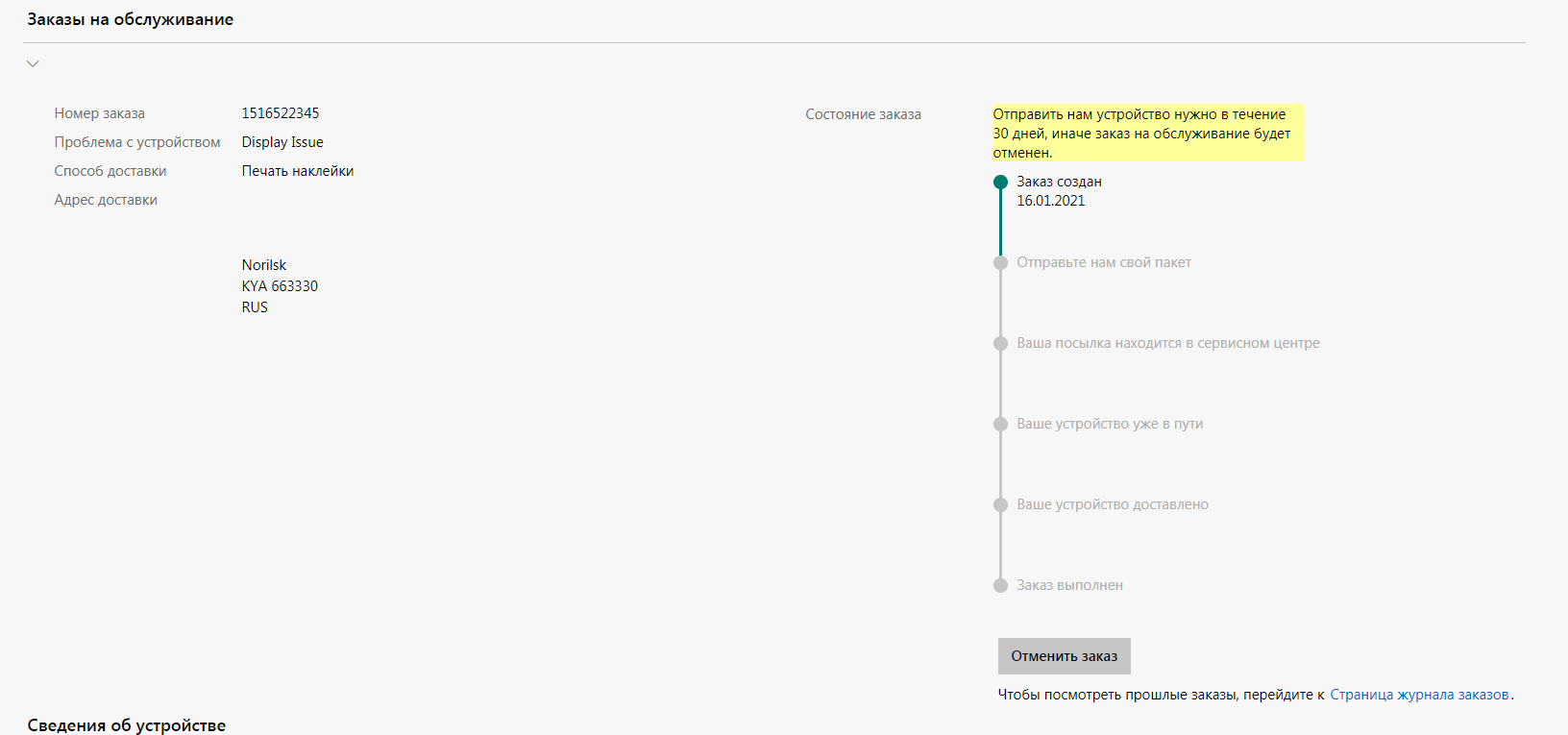Click the service center step marker dot
Viewport: 1568px width, 735px height.
pos(1000,343)
